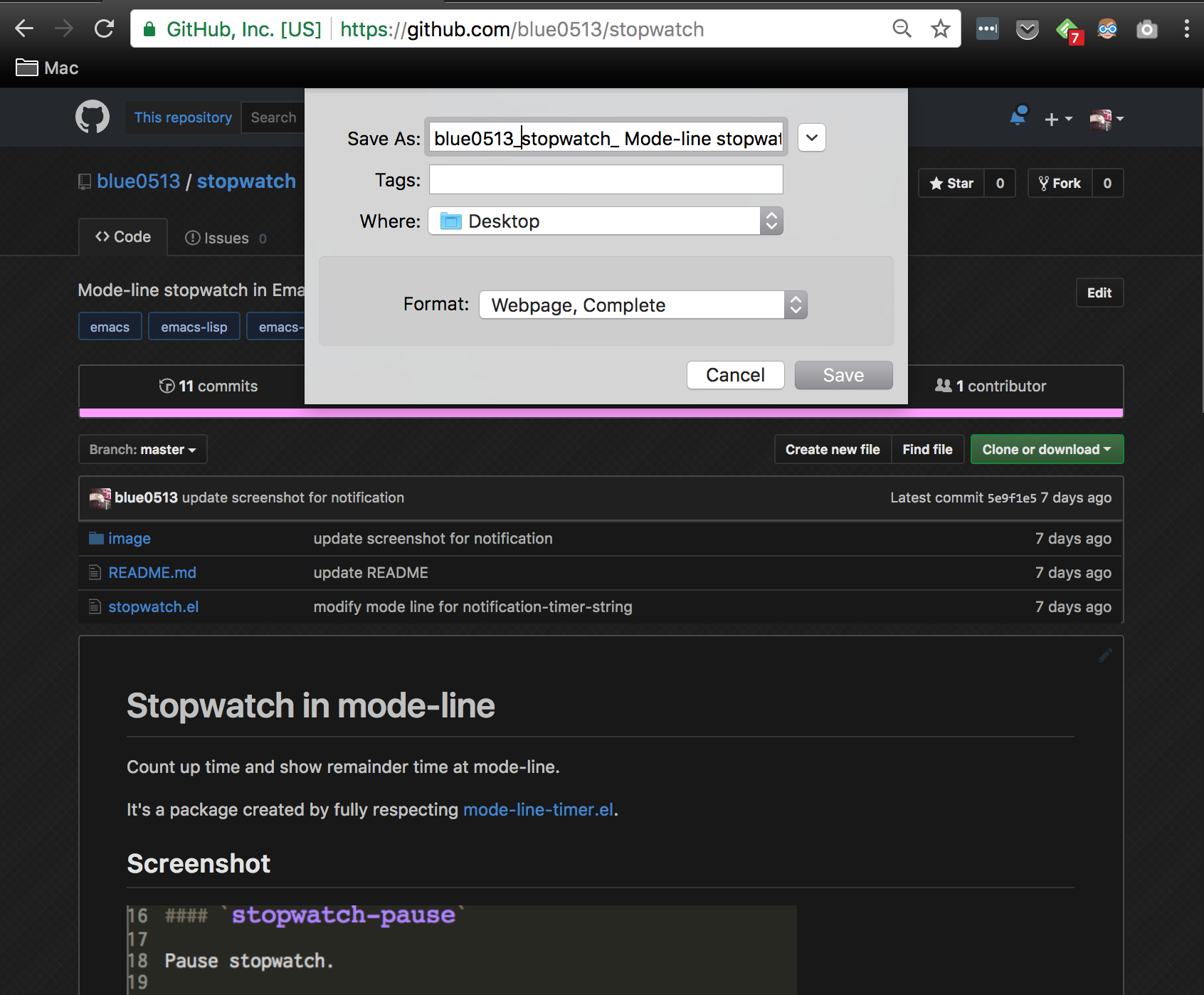The image size is (1204, 995).
Task: Open GitHub notifications bell
Action: tap(1018, 115)
